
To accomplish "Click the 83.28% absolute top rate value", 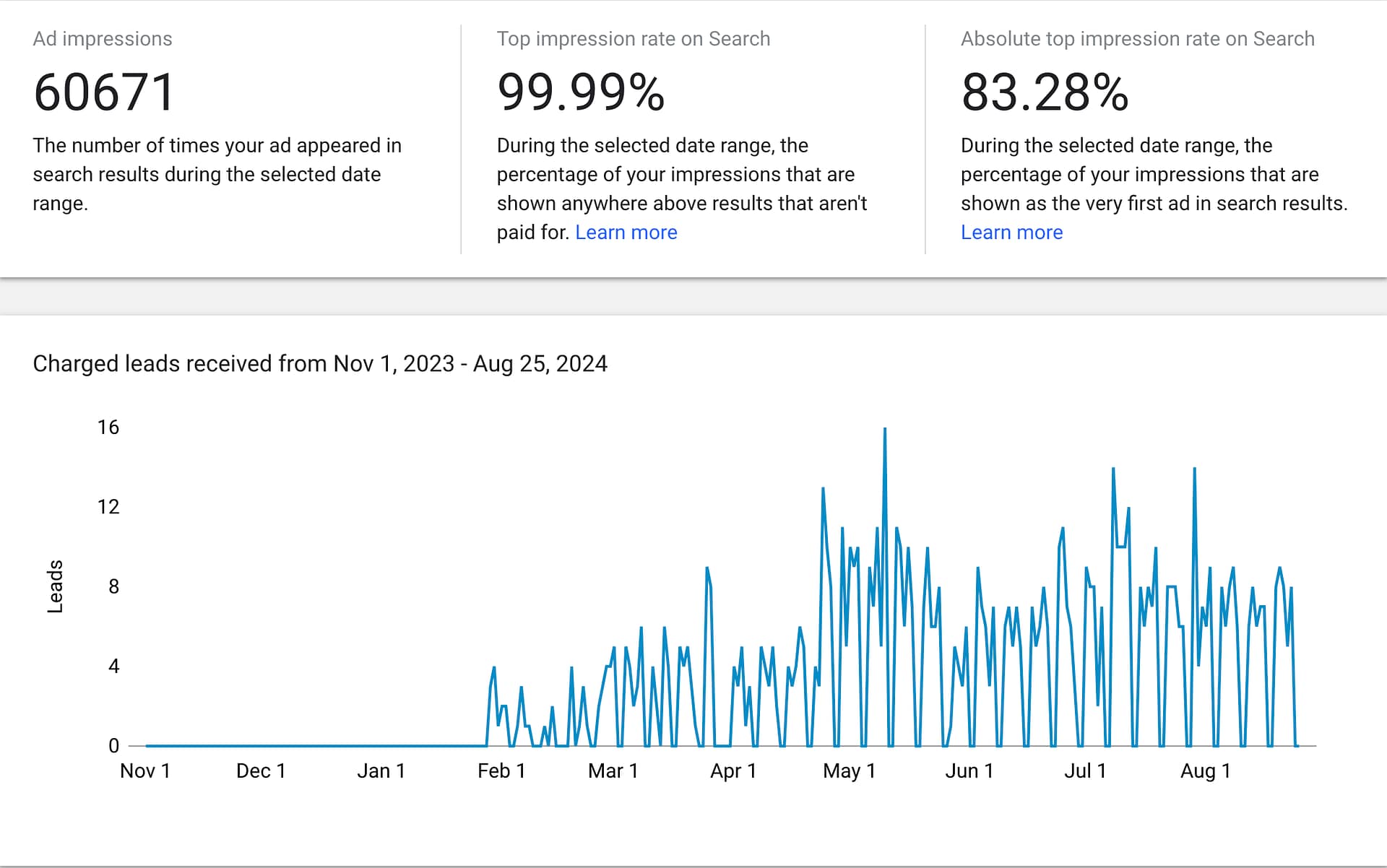I will point(1045,92).
